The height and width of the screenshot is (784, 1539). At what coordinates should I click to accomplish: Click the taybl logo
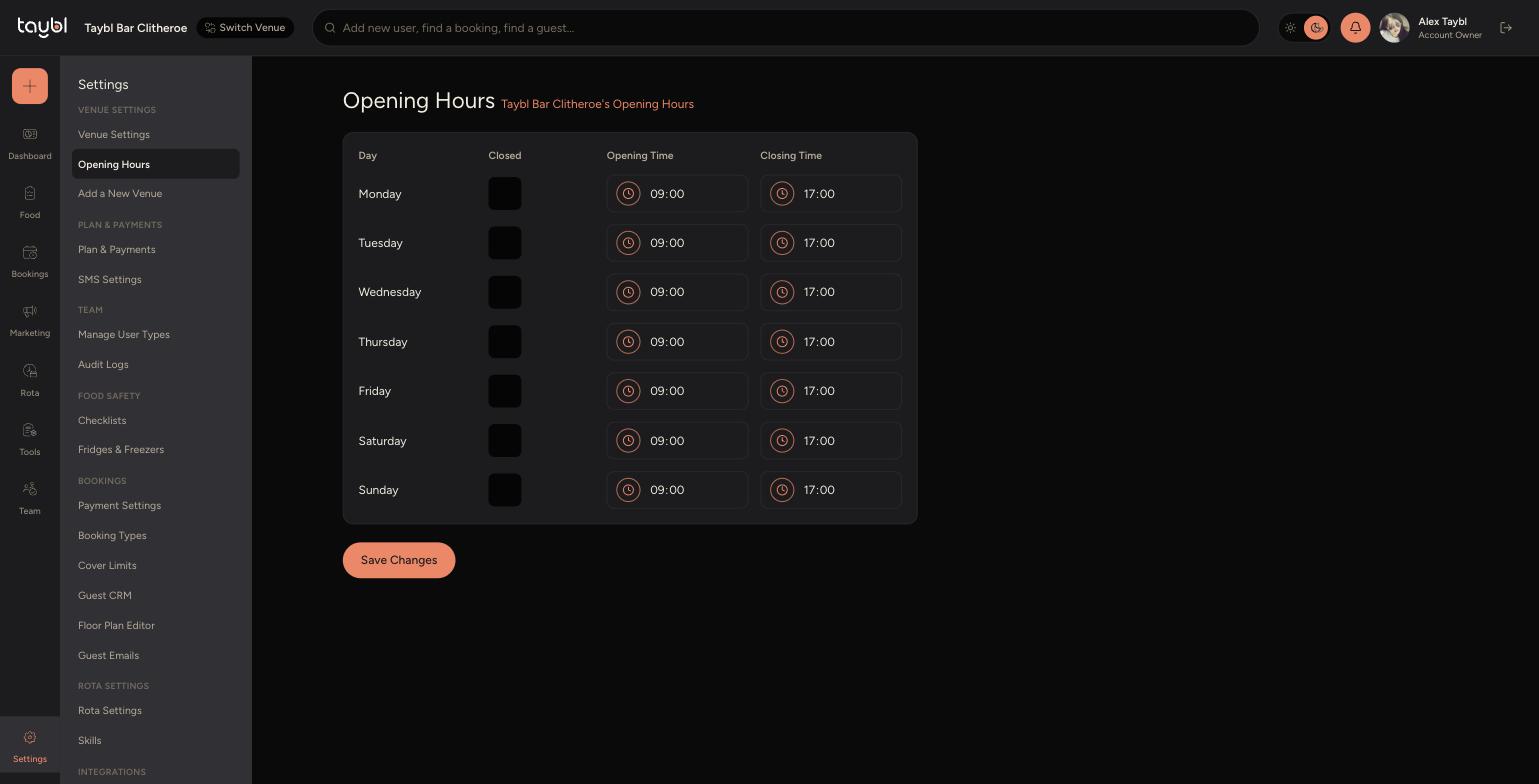pos(42,27)
